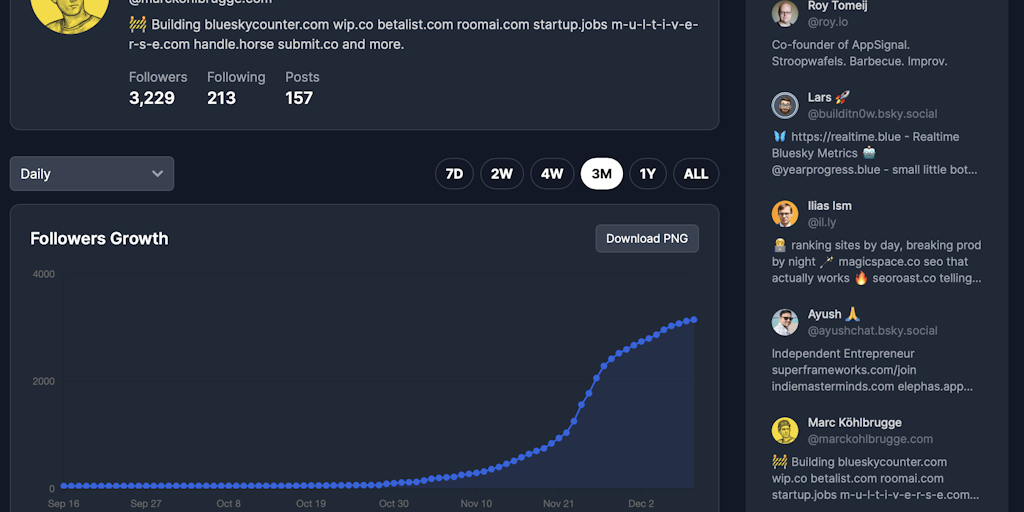Click the Following count 213
The width and height of the screenshot is (1024, 512).
tap(221, 98)
